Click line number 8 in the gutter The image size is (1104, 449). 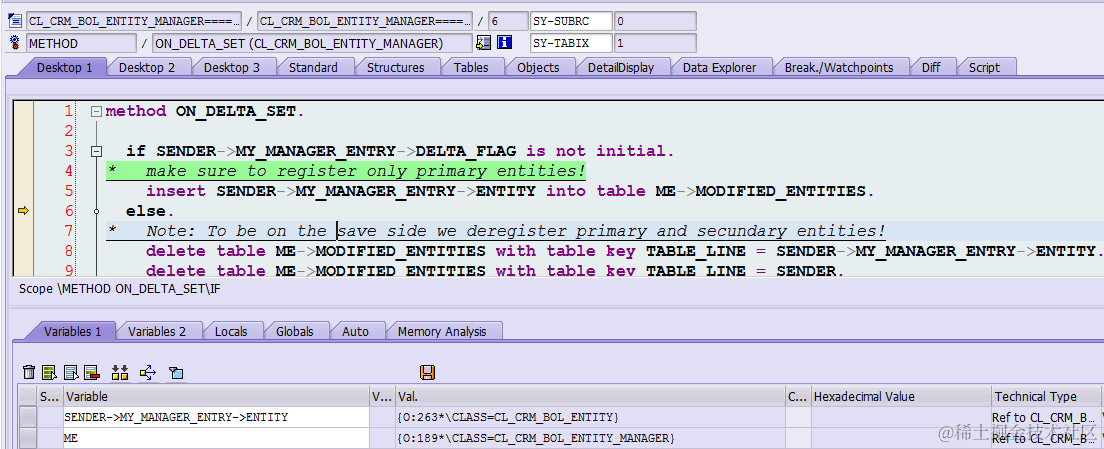(x=68, y=251)
